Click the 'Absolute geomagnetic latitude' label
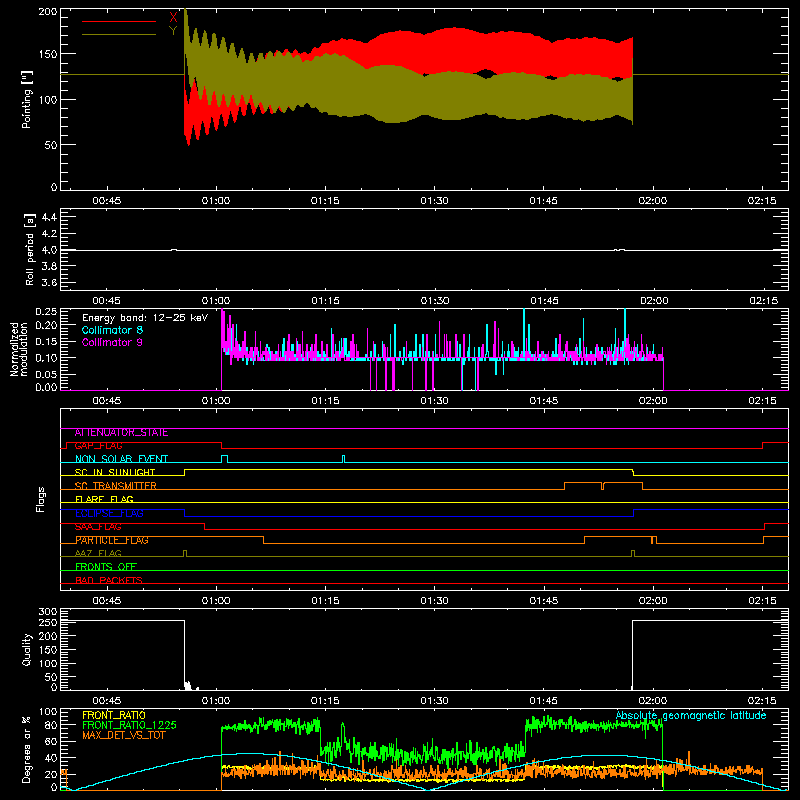This screenshot has width=800, height=800. 691,716
